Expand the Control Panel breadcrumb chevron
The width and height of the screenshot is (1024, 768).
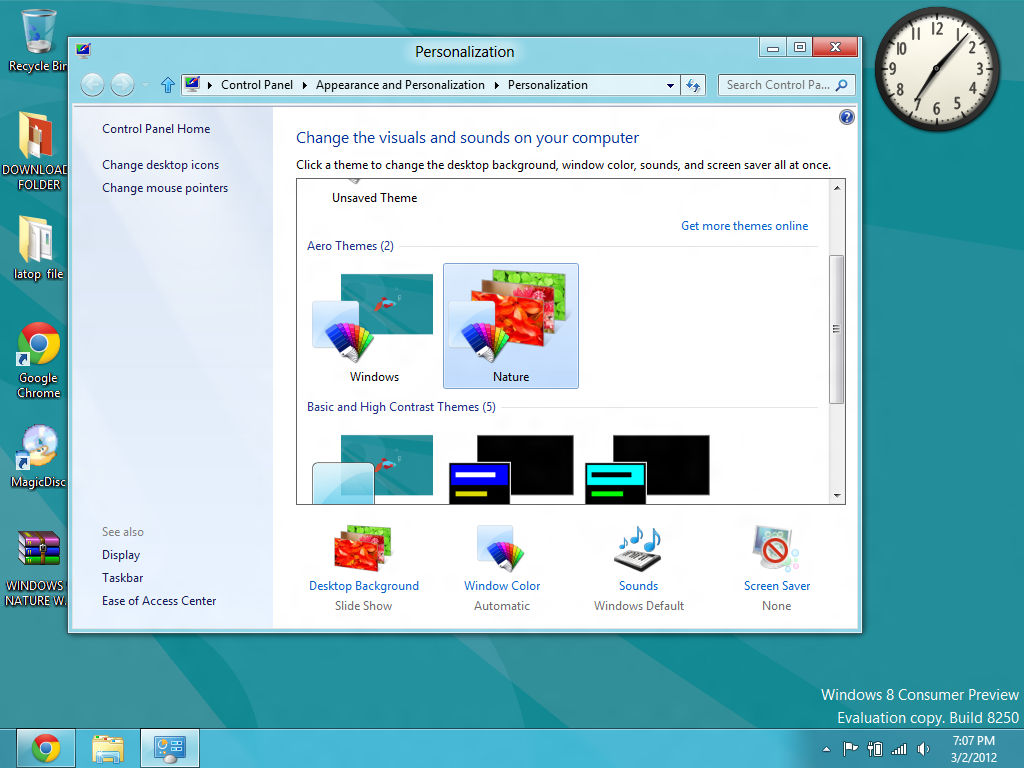tap(300, 85)
